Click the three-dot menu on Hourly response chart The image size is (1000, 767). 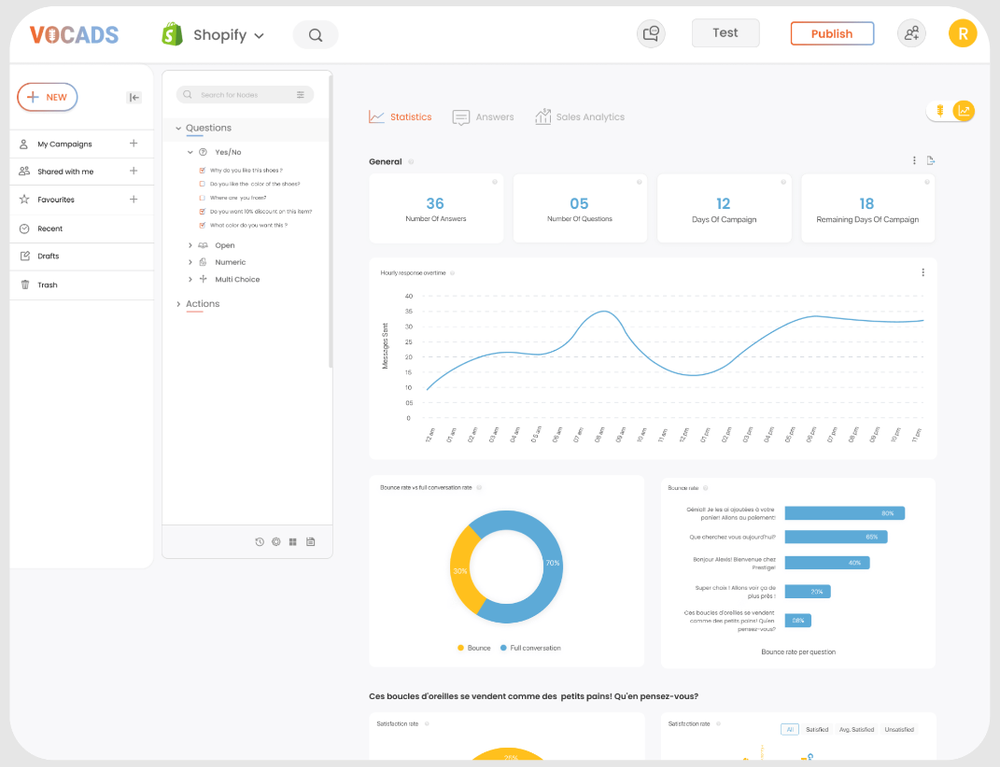pos(923,272)
